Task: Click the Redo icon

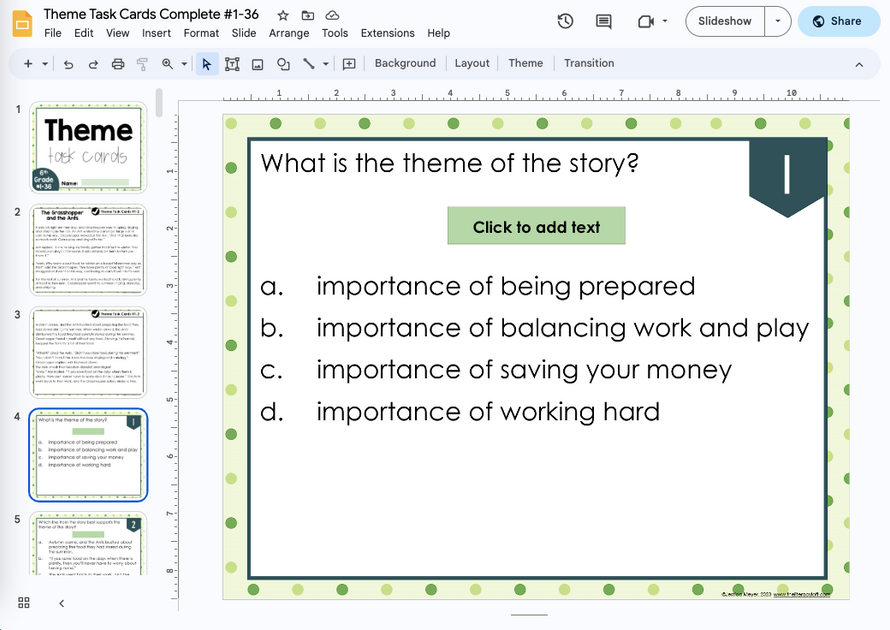Action: point(92,63)
